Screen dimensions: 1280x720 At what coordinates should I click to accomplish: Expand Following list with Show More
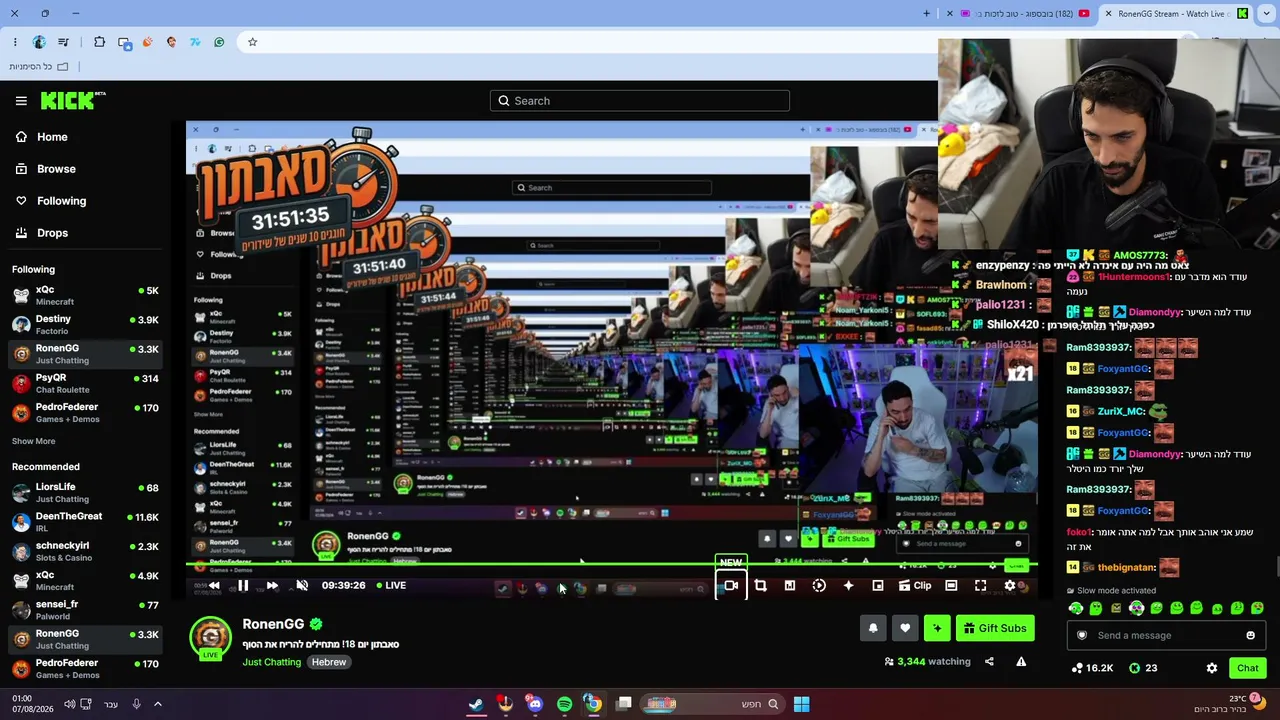[x=34, y=441]
